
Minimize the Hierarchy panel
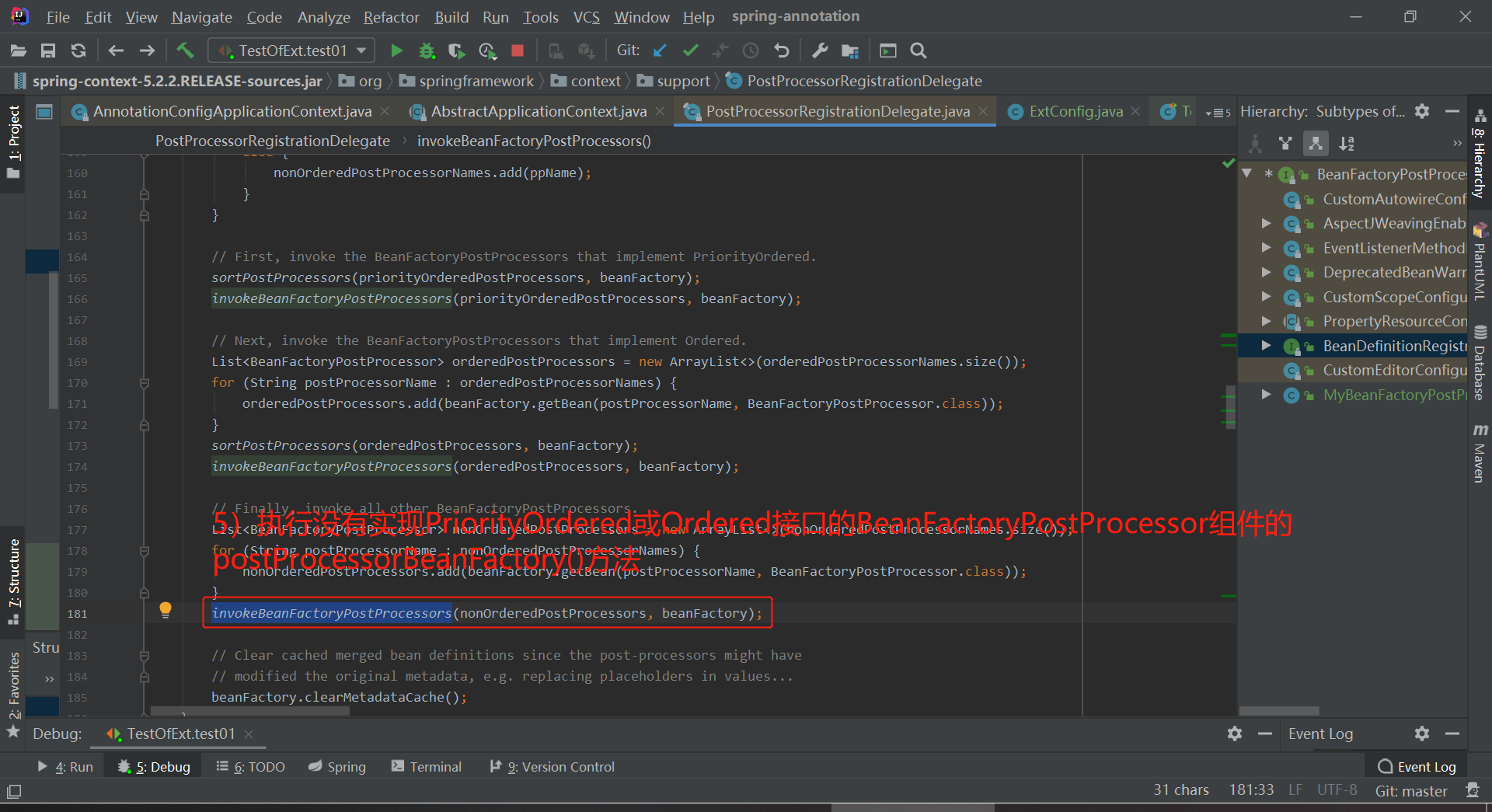pyautogui.click(x=1452, y=111)
